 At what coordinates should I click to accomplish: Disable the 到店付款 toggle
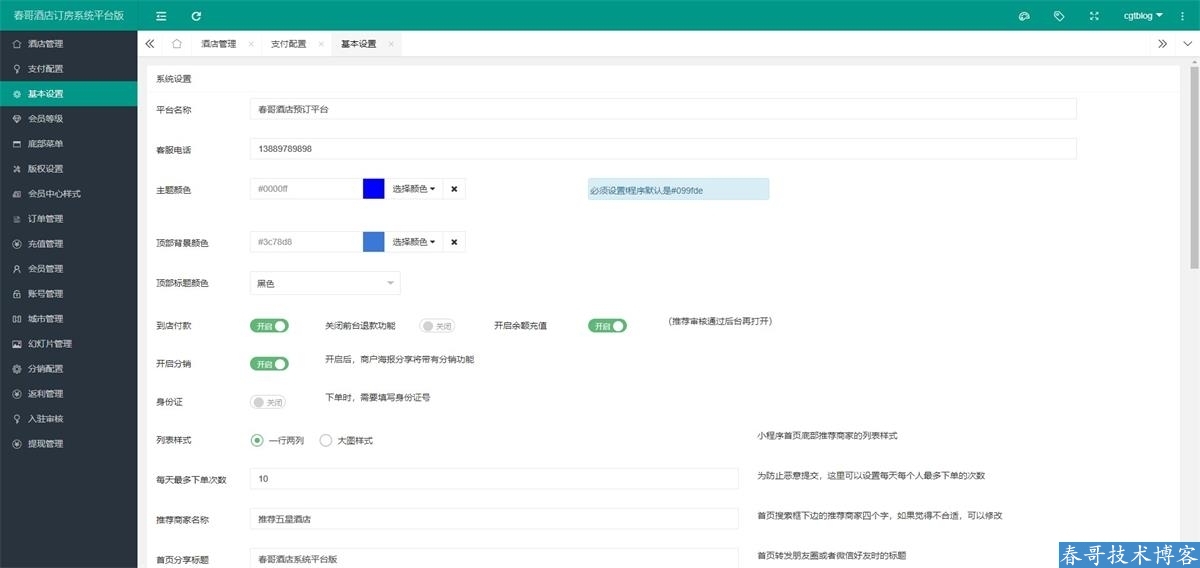269,326
